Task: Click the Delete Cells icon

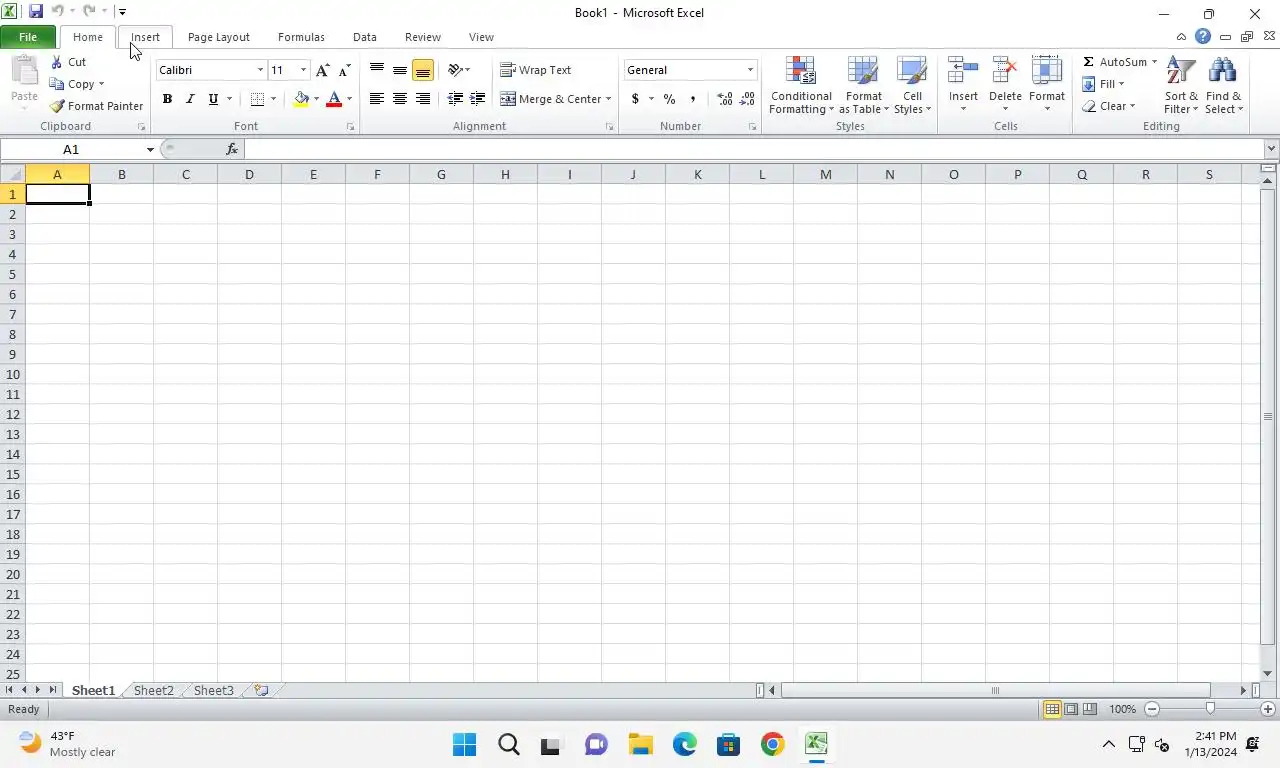Action: coord(1005,70)
